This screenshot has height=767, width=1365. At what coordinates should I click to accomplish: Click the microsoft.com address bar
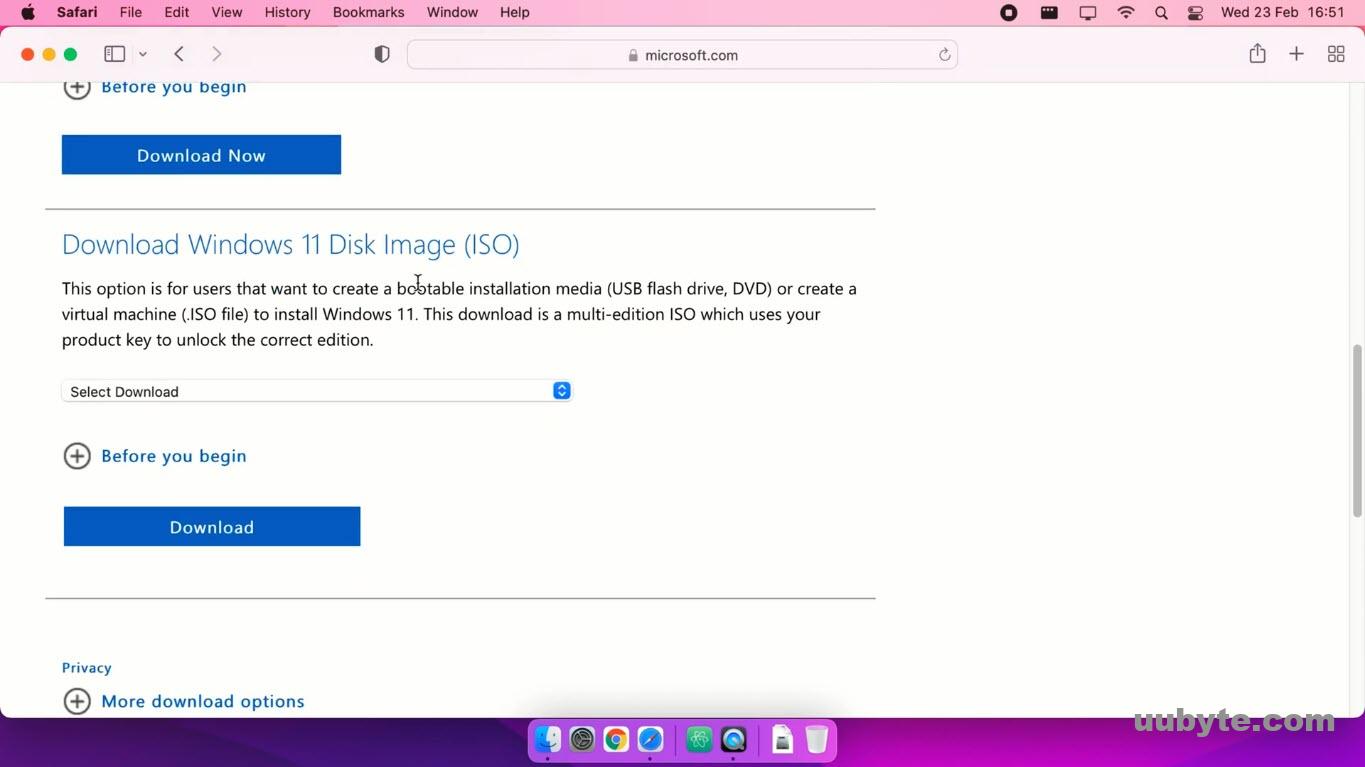[682, 55]
